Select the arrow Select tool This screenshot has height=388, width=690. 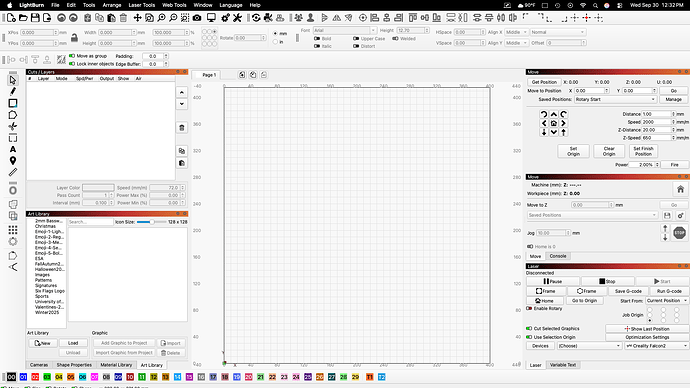(13, 80)
